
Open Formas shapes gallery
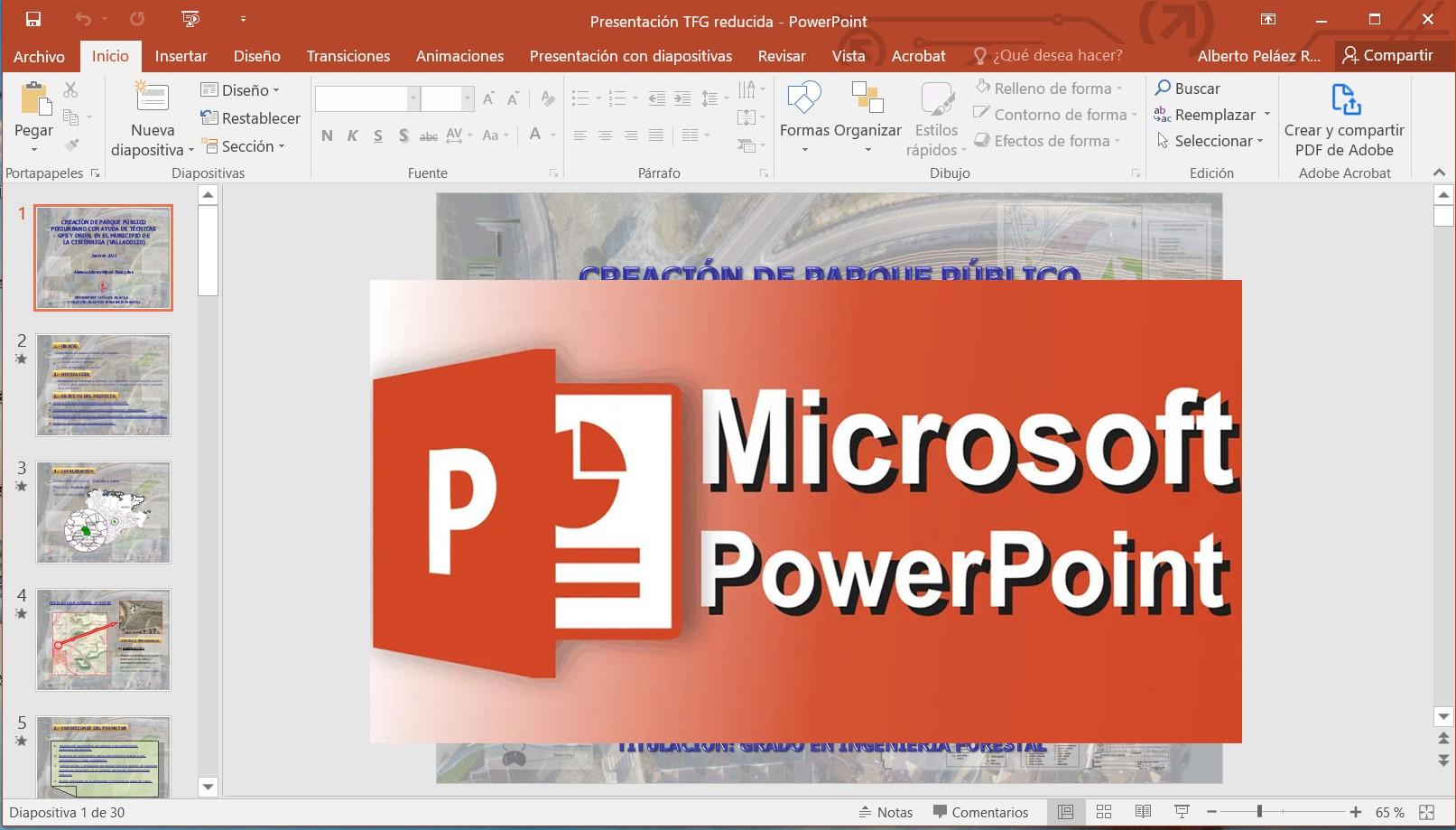click(x=804, y=116)
